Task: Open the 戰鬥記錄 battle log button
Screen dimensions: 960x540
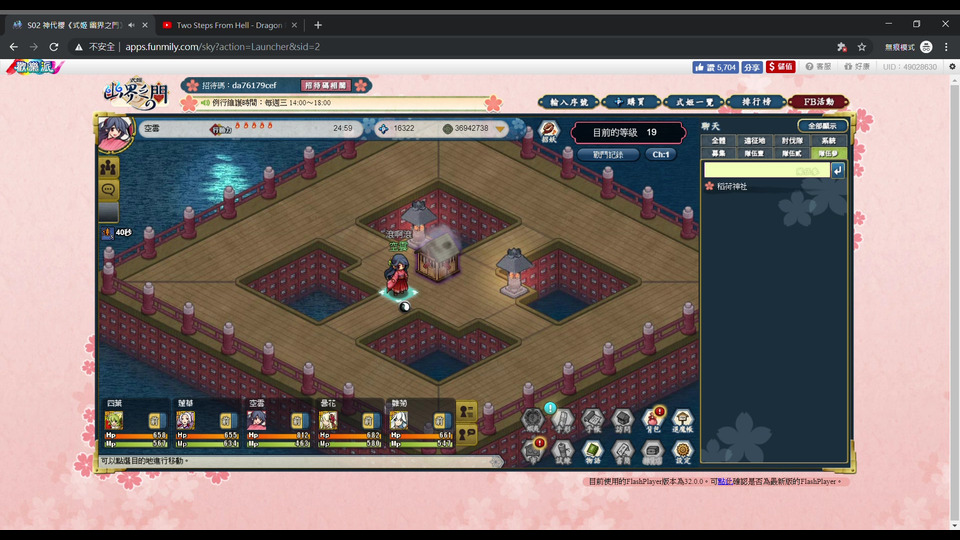Action: point(607,155)
